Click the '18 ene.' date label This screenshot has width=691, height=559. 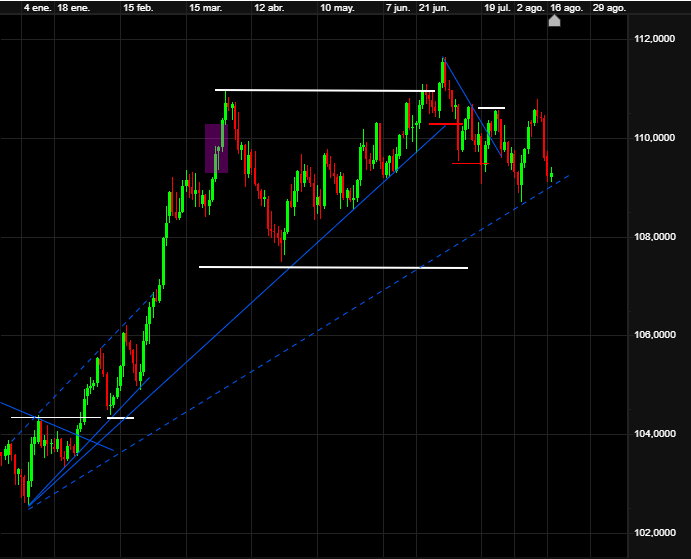pyautogui.click(x=74, y=8)
